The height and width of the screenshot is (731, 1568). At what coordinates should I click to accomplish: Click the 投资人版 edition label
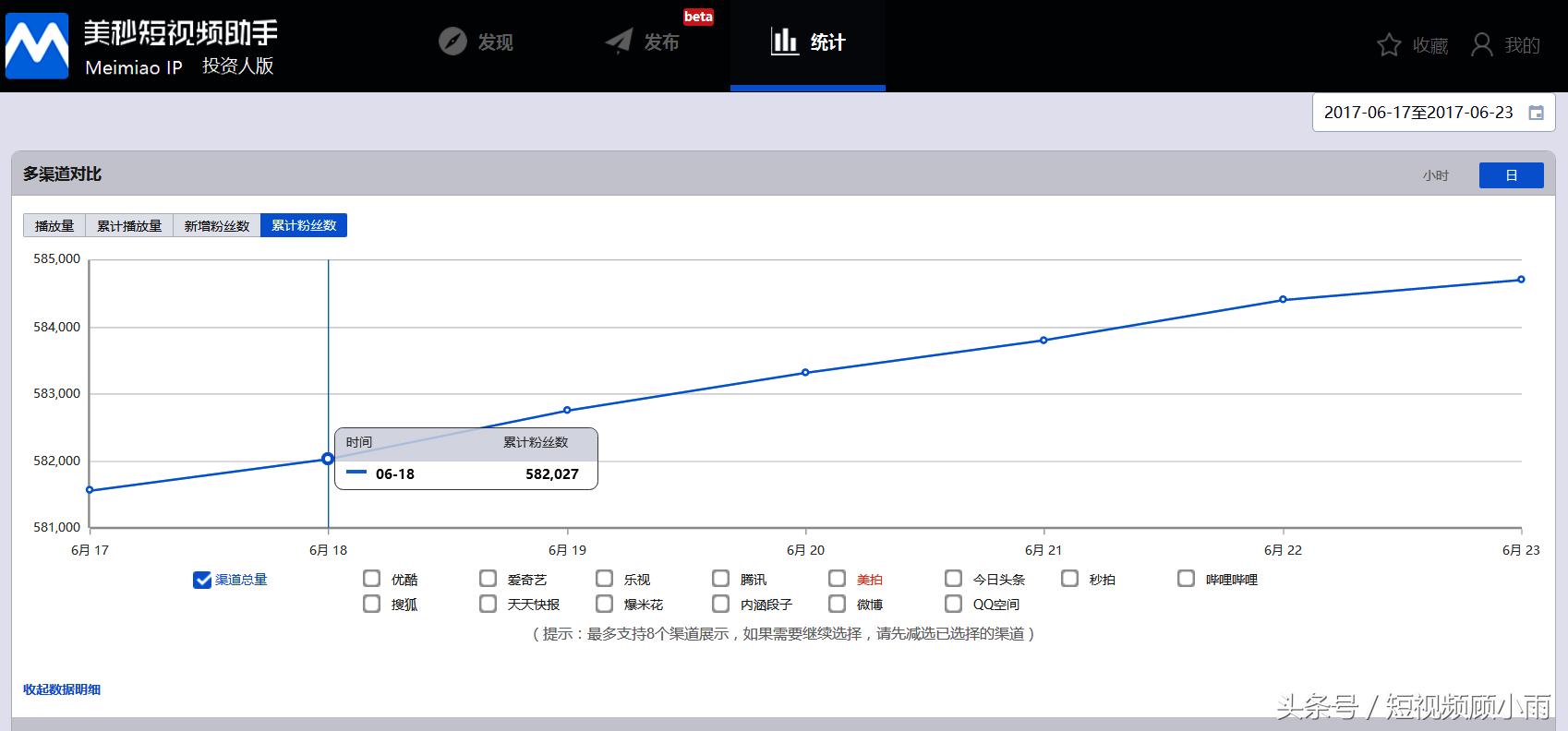[x=238, y=66]
